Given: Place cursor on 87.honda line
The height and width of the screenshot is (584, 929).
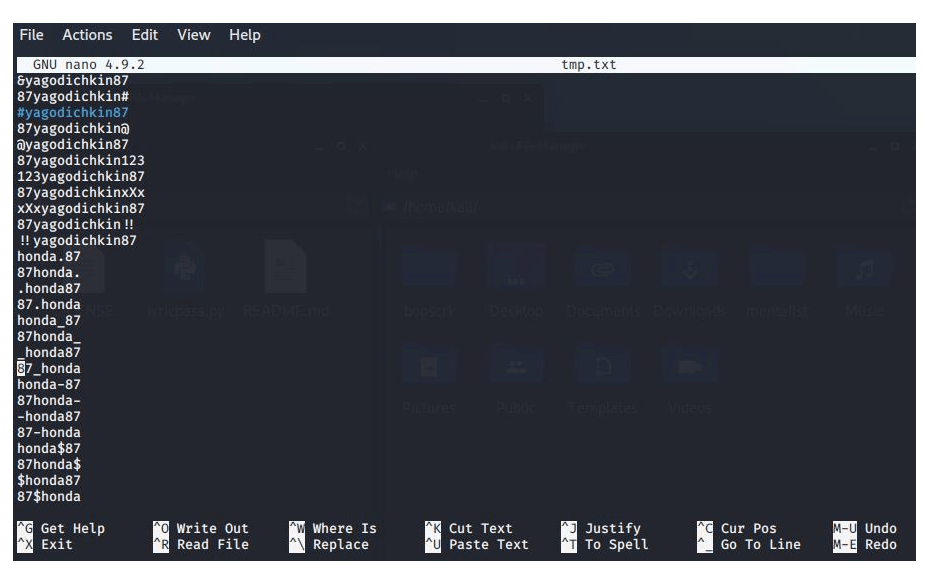Looking at the screenshot, I should tap(49, 304).
